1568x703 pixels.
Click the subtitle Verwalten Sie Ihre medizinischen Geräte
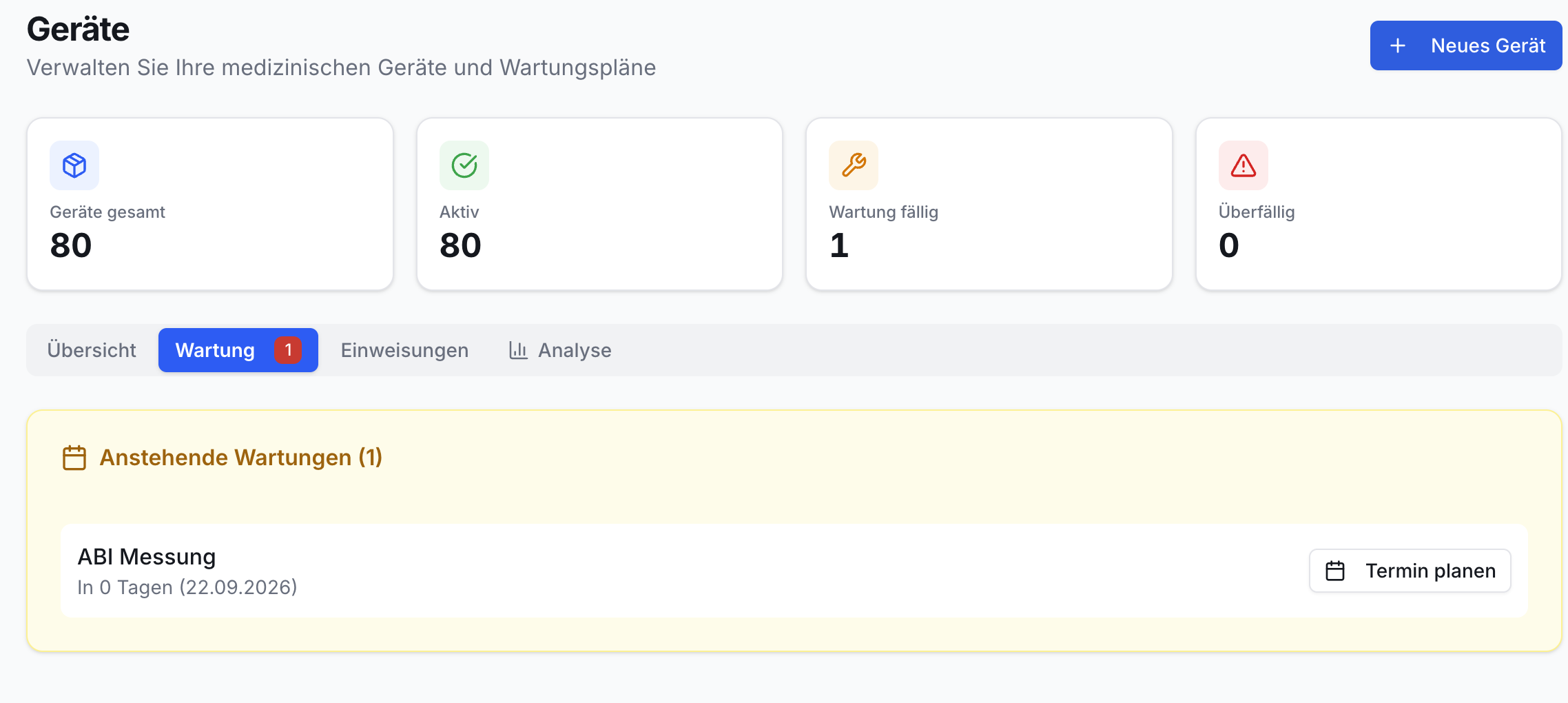point(341,68)
